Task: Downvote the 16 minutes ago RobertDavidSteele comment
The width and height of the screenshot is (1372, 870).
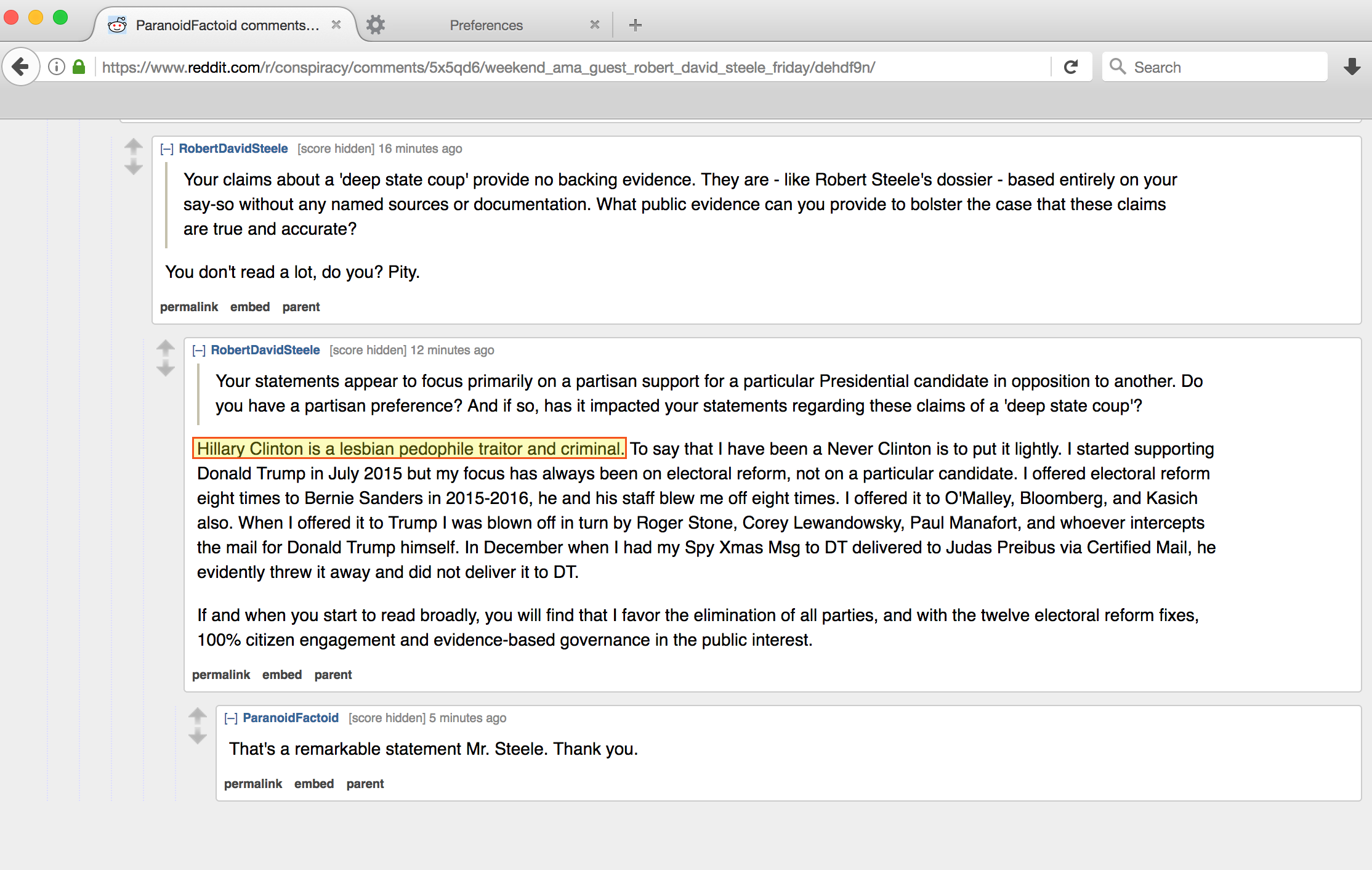Action: [133, 167]
